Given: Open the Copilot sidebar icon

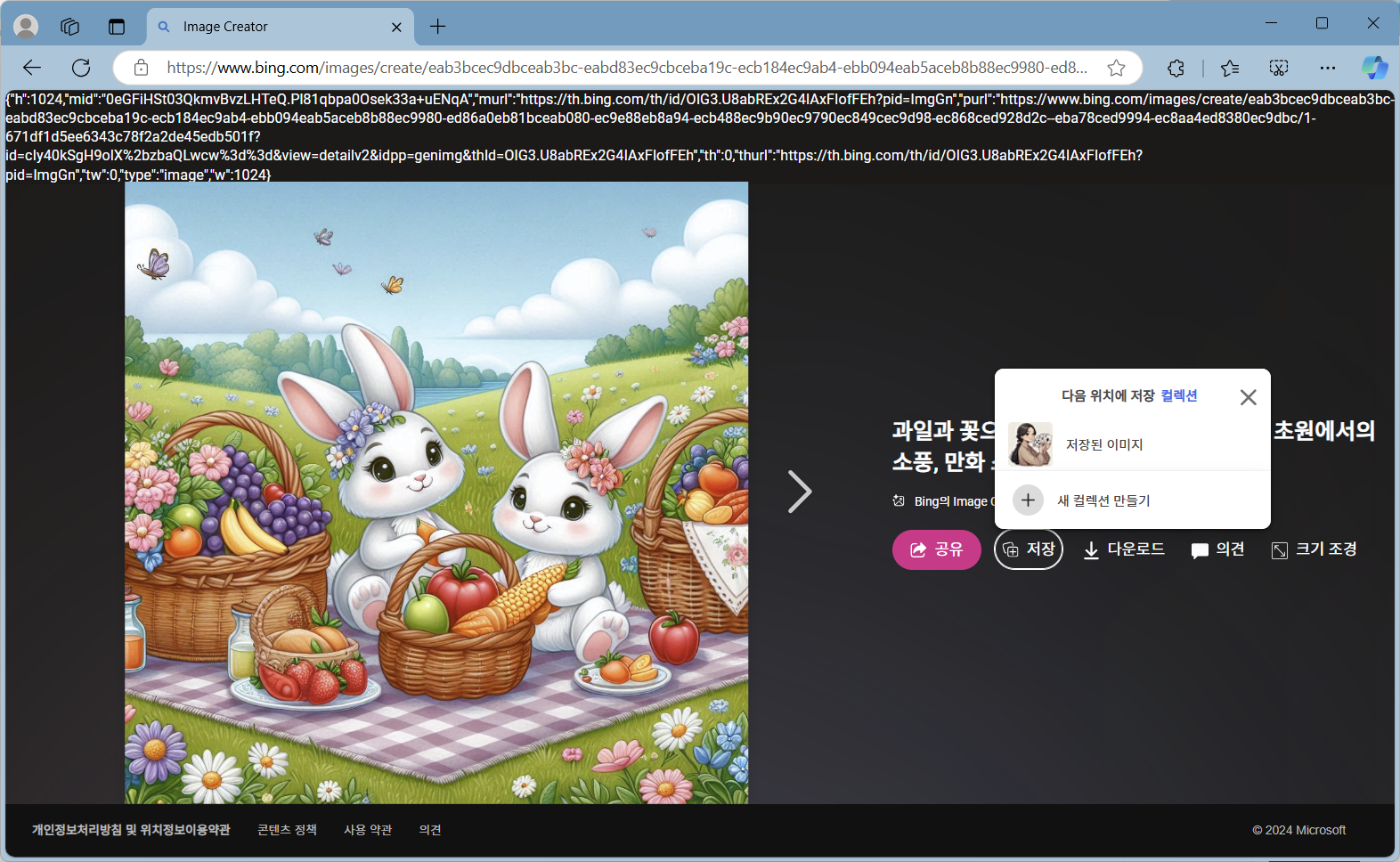Looking at the screenshot, I should [1374, 68].
